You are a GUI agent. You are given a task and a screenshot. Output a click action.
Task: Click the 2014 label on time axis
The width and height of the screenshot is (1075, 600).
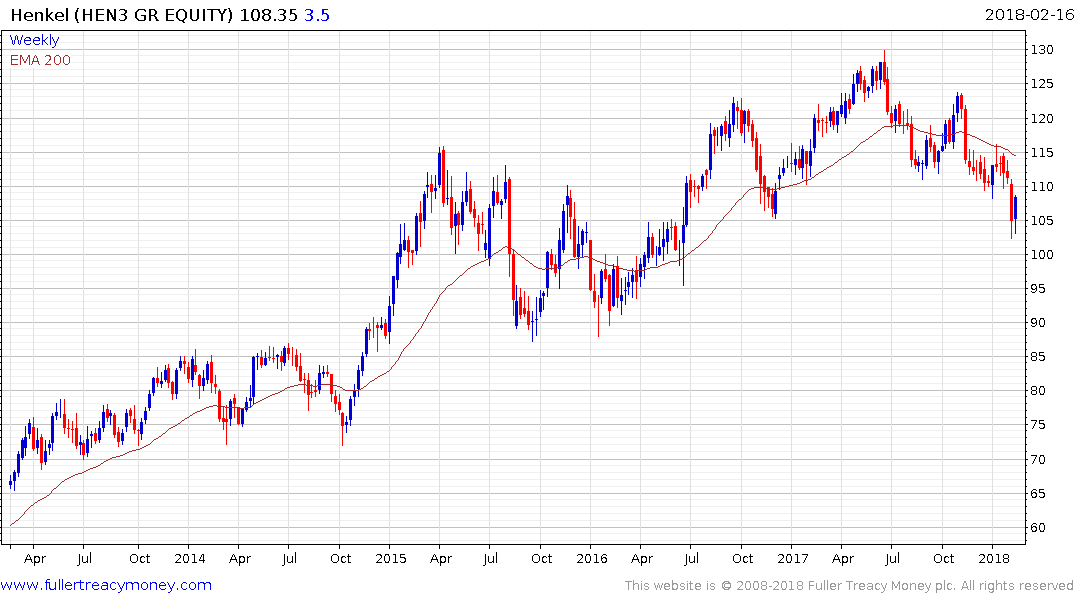coord(190,558)
